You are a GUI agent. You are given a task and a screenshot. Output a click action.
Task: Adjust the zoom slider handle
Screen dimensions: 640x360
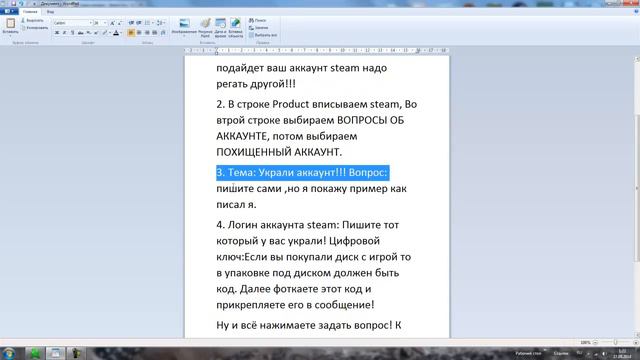point(615,342)
